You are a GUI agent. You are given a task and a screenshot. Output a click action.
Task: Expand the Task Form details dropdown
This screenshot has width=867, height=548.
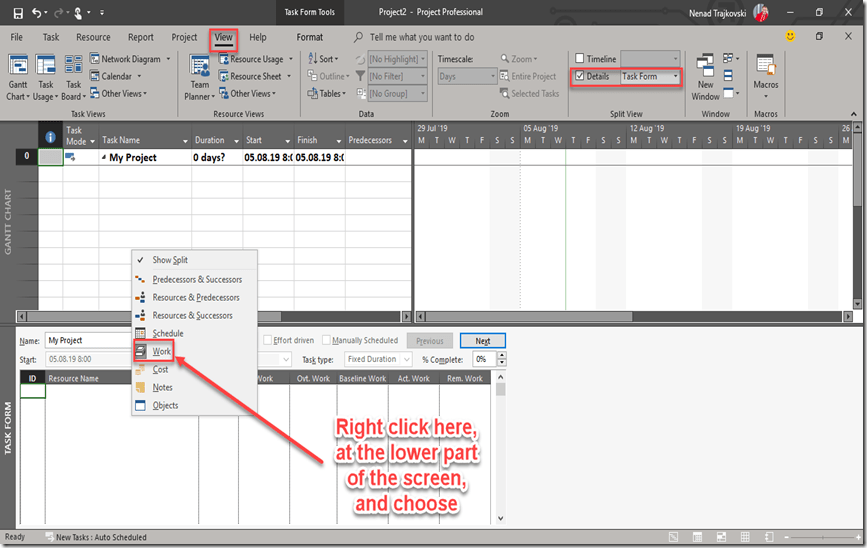click(x=675, y=76)
